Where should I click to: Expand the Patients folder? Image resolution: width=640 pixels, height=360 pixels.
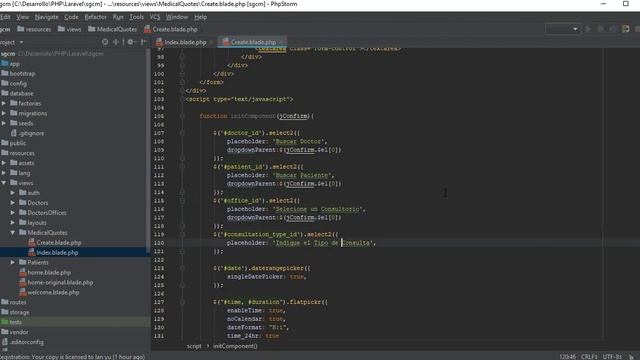[x=13, y=262]
